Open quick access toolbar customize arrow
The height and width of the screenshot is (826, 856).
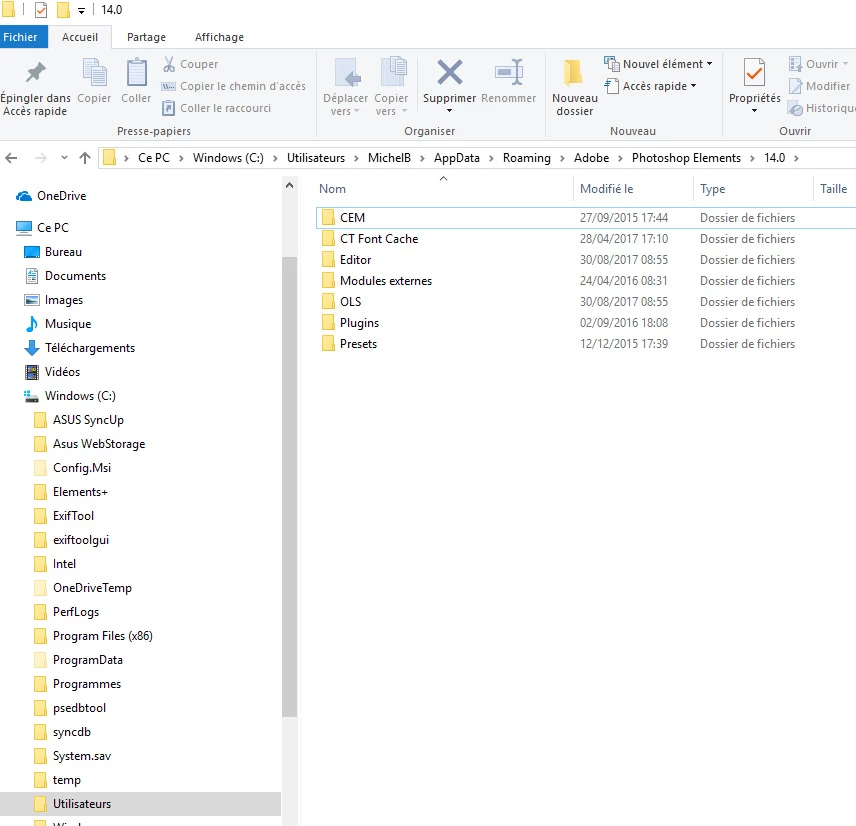[x=81, y=10]
